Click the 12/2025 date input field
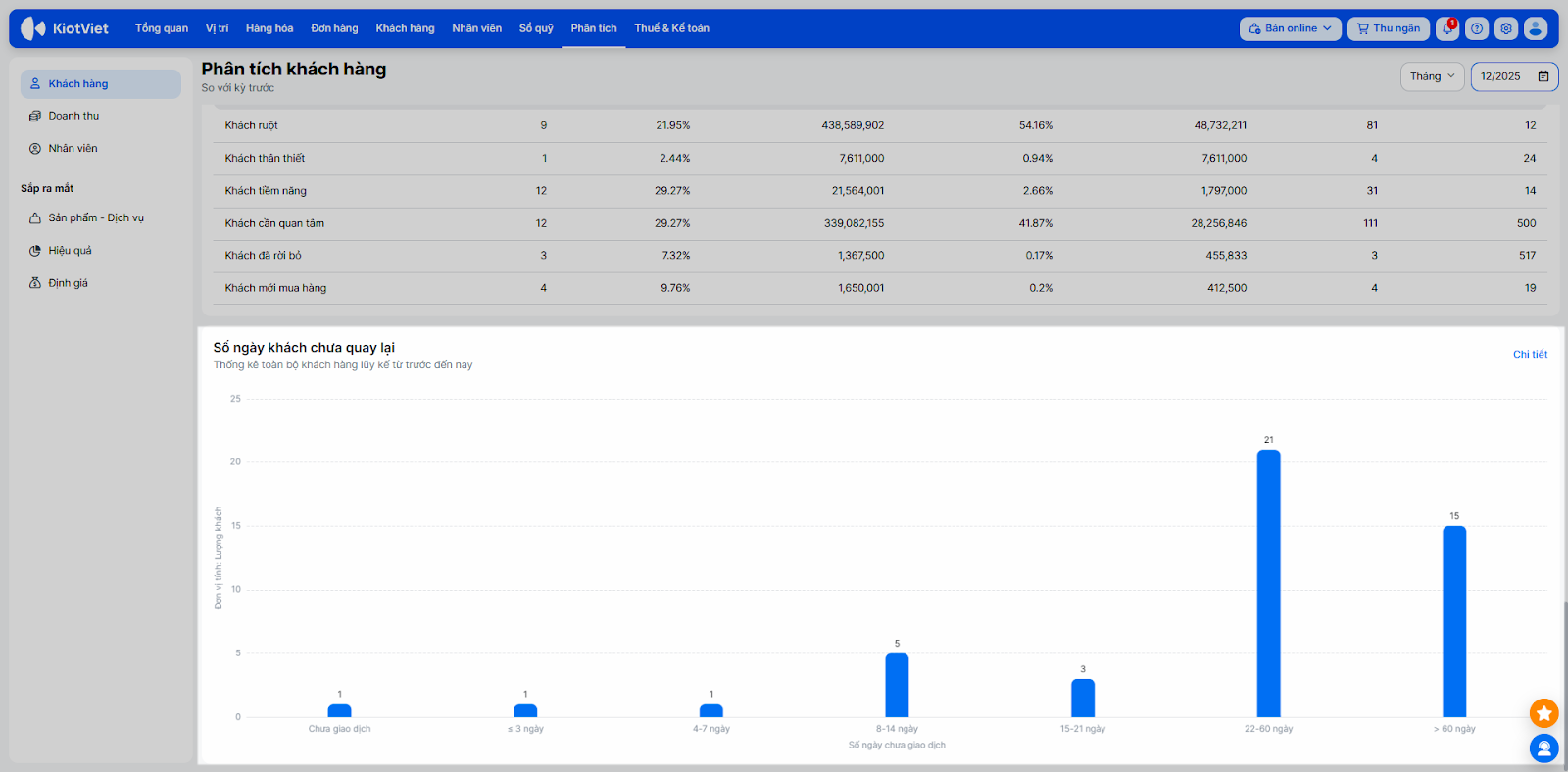The width and height of the screenshot is (1568, 772). (1501, 76)
